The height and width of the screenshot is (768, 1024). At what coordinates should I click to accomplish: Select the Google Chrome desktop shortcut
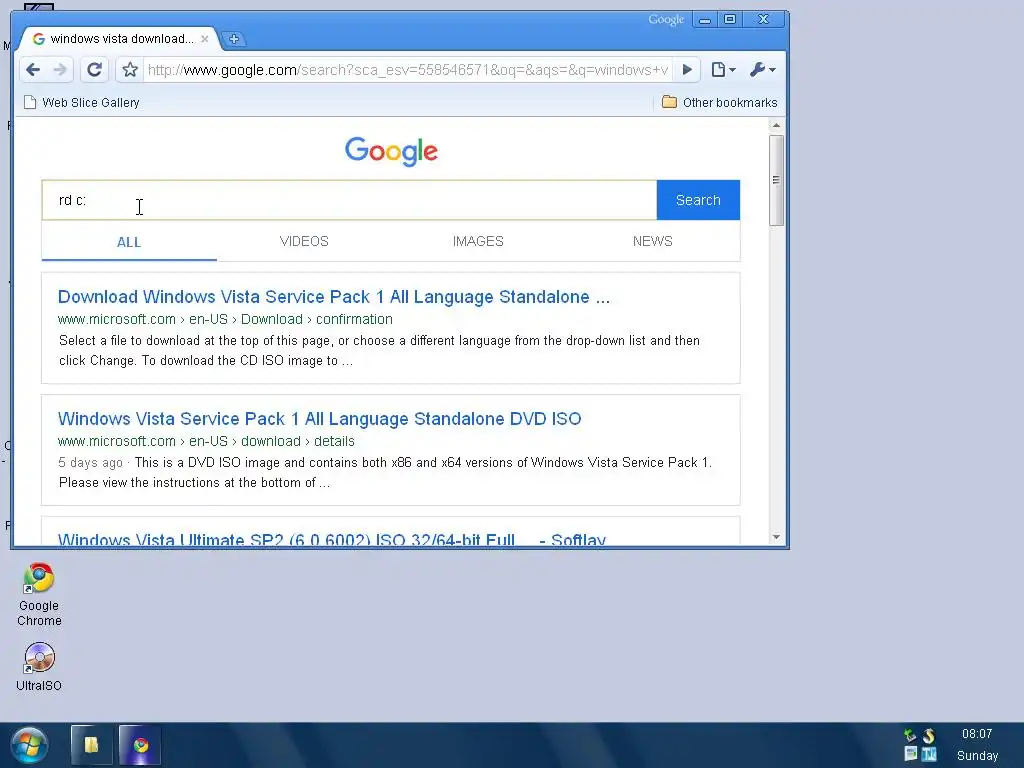pos(39,594)
